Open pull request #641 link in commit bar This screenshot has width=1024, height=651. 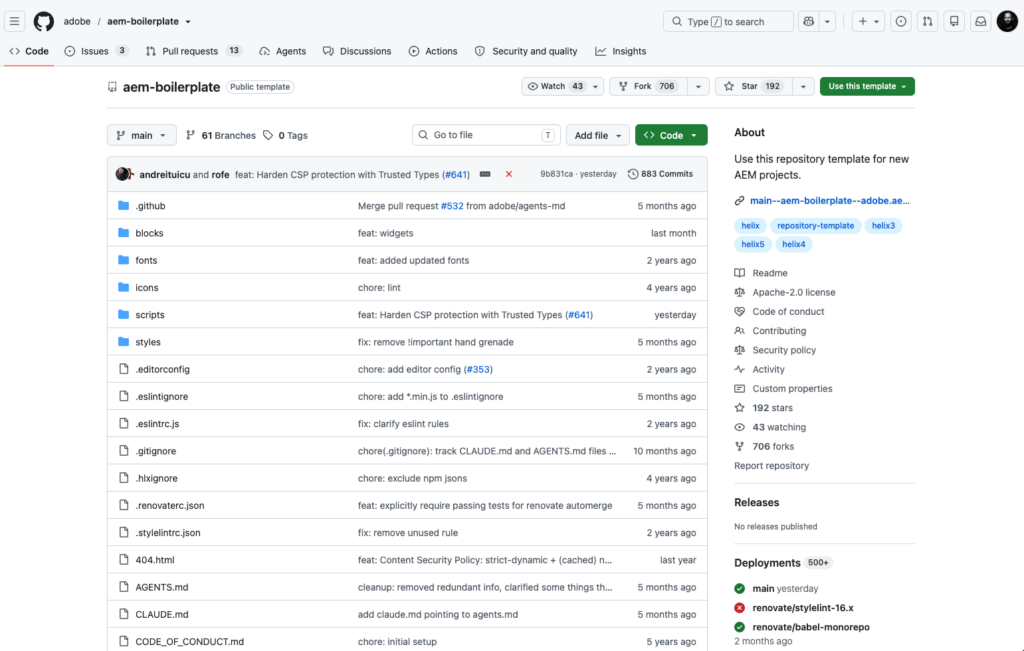[456, 175]
